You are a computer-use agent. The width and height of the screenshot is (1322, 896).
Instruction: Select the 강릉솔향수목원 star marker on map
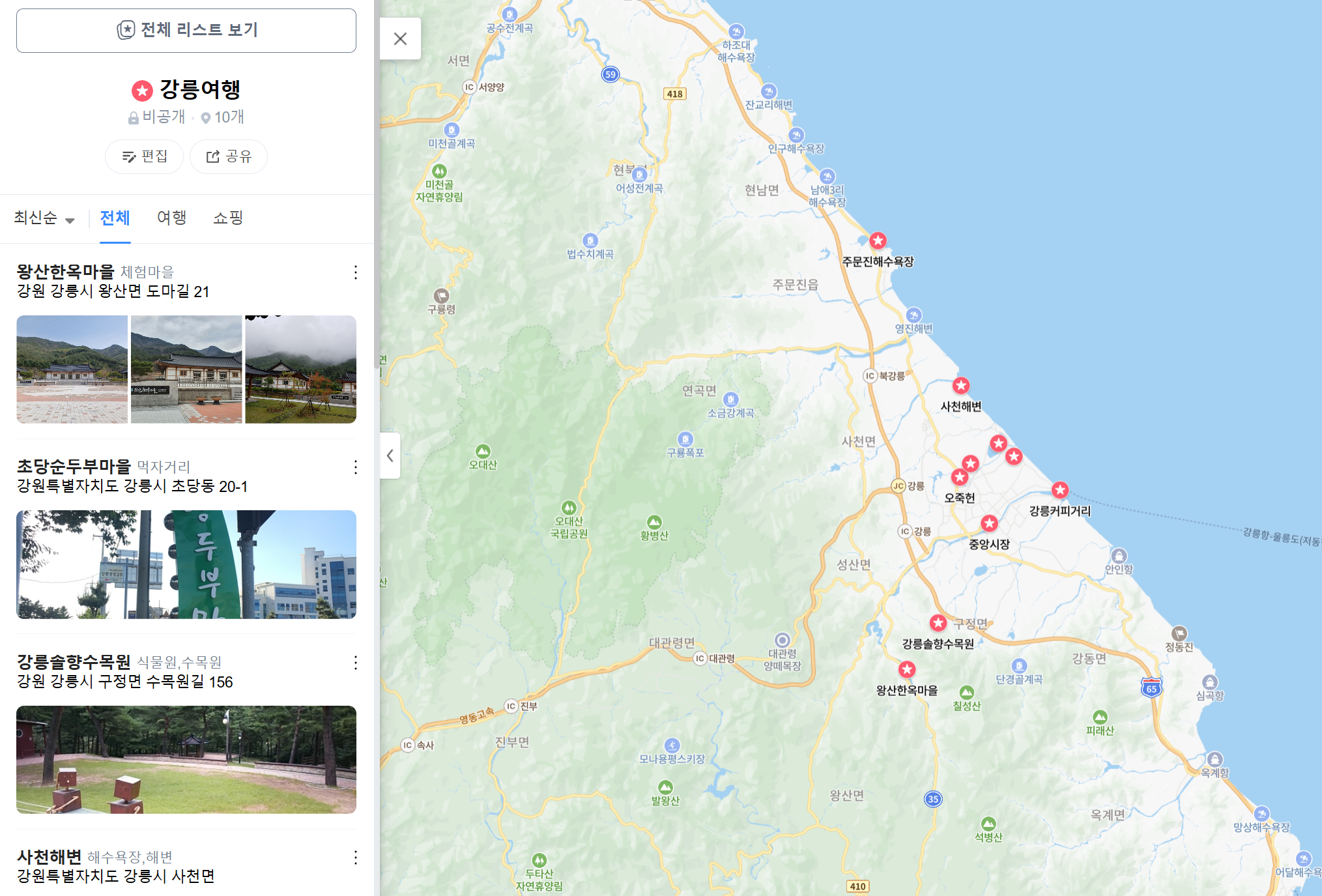click(938, 622)
